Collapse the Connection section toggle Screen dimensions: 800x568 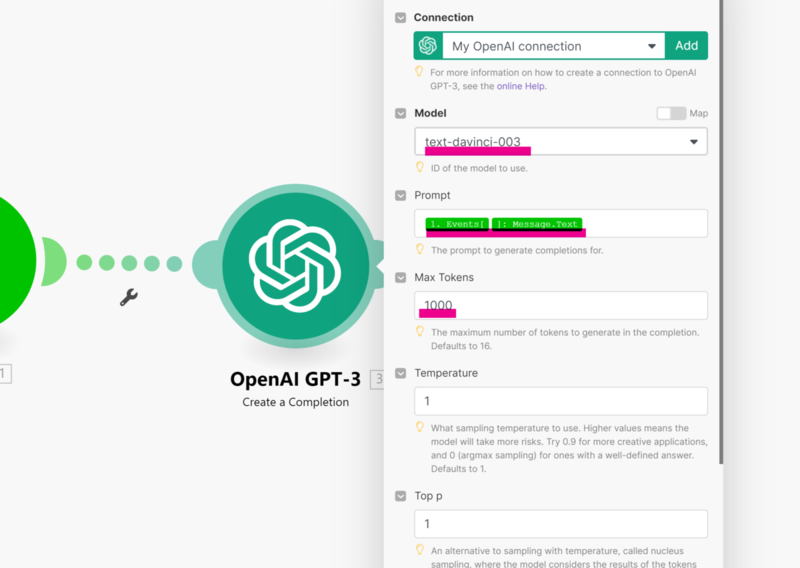tap(401, 18)
